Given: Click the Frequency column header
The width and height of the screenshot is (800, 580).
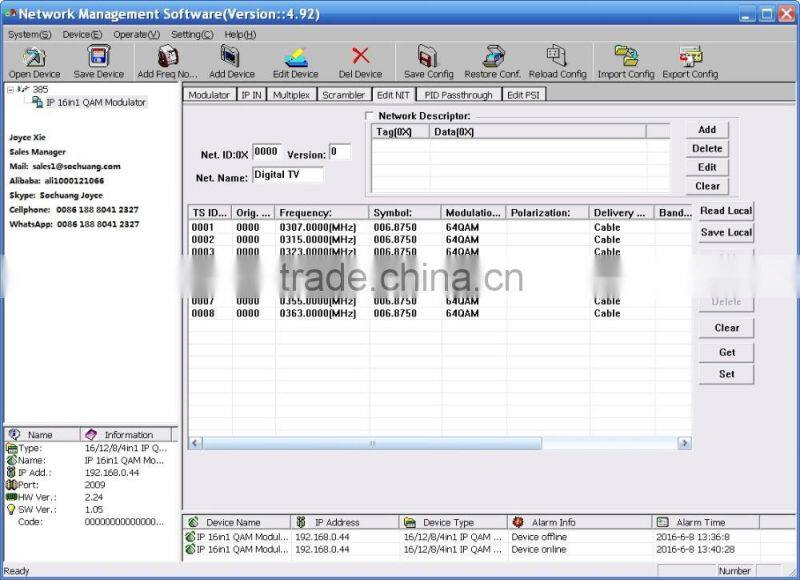Looking at the screenshot, I should [x=321, y=213].
